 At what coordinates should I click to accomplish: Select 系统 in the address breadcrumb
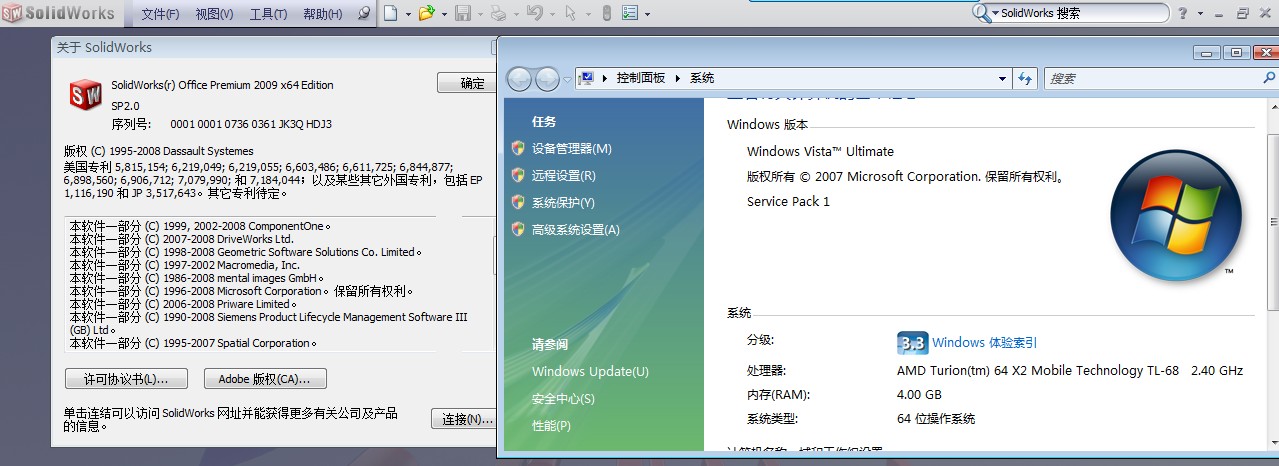click(702, 78)
